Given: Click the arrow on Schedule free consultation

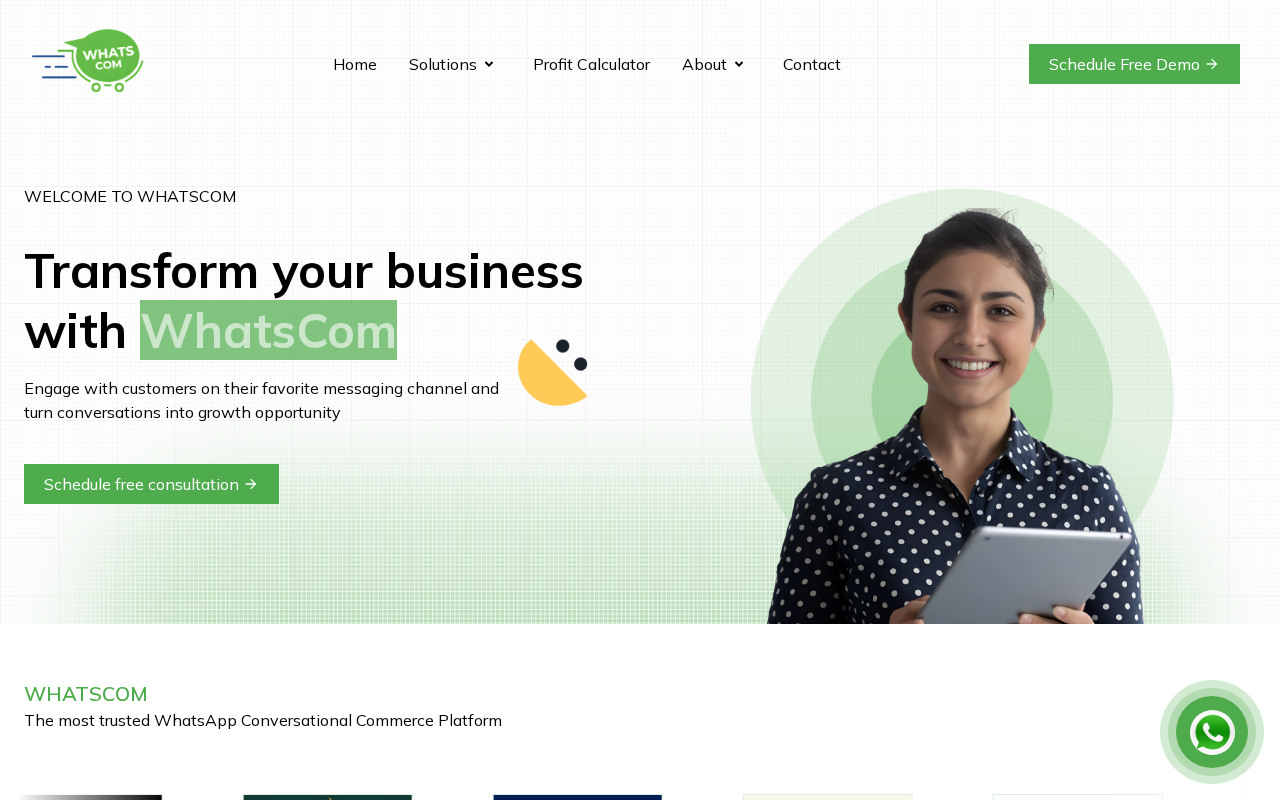Looking at the screenshot, I should click(x=251, y=484).
